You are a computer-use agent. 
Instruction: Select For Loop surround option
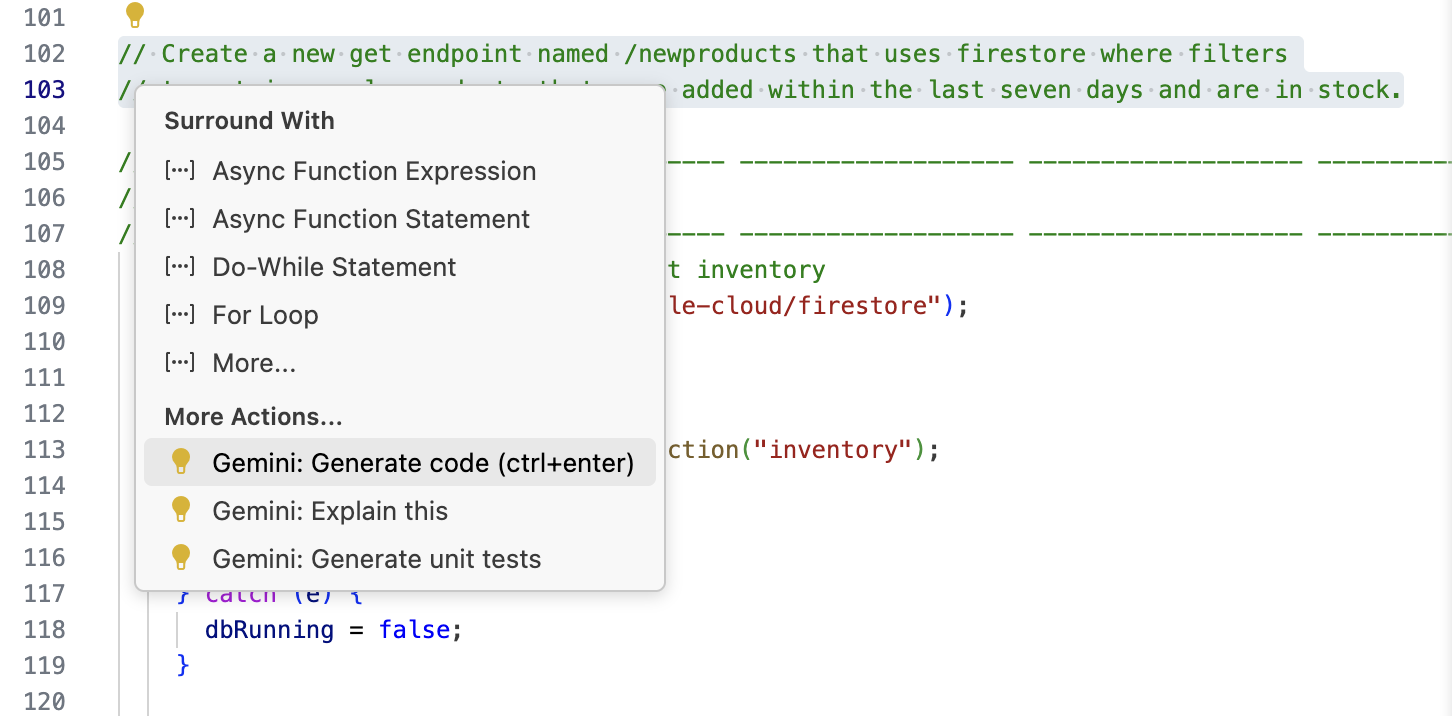[x=400, y=315]
